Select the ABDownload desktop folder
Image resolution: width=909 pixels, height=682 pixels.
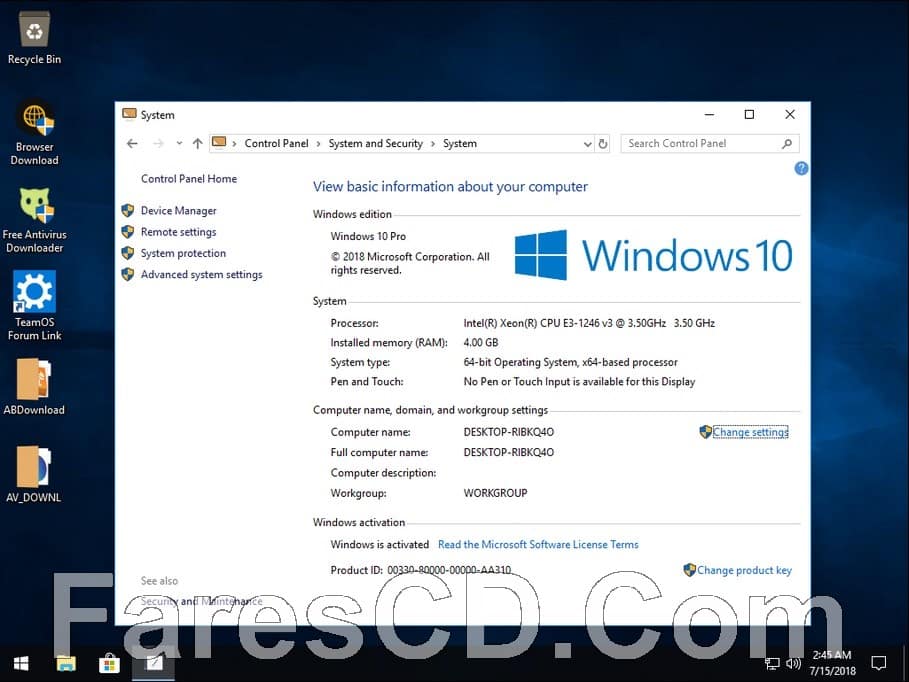pyautogui.click(x=34, y=387)
